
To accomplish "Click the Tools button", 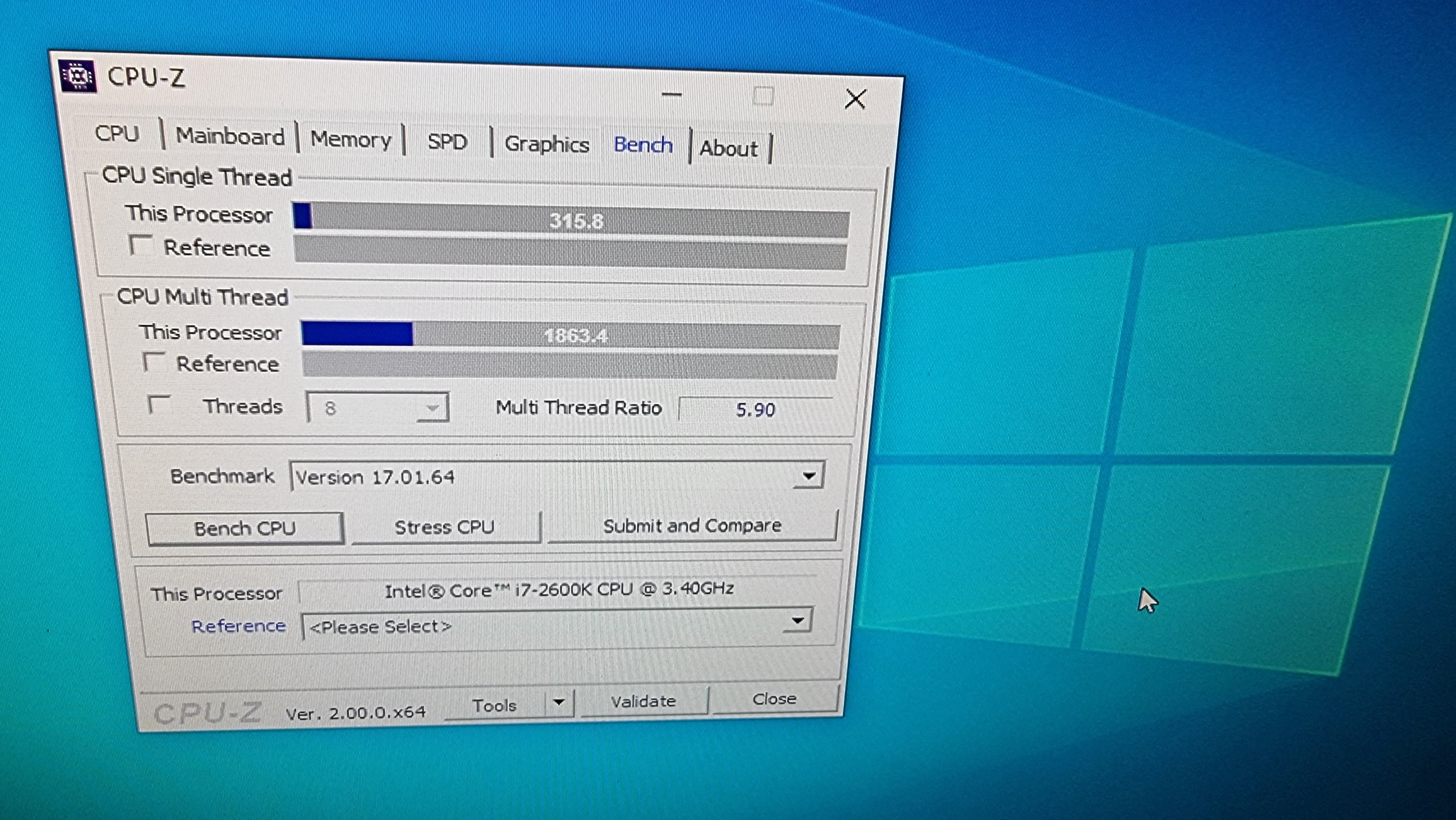I will [495, 706].
